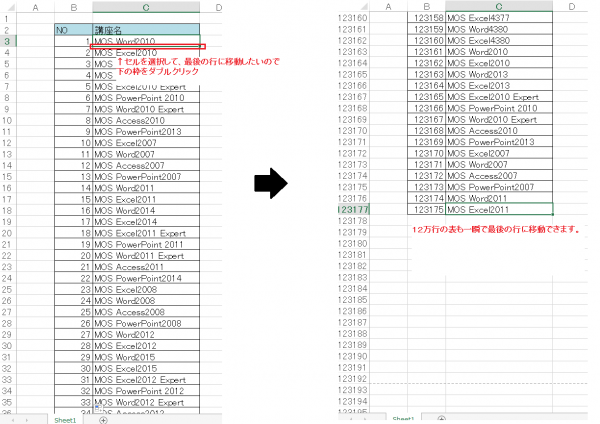600x424 pixels.
Task: Click cell MOS PowerPoint 2011
Action: (146, 244)
